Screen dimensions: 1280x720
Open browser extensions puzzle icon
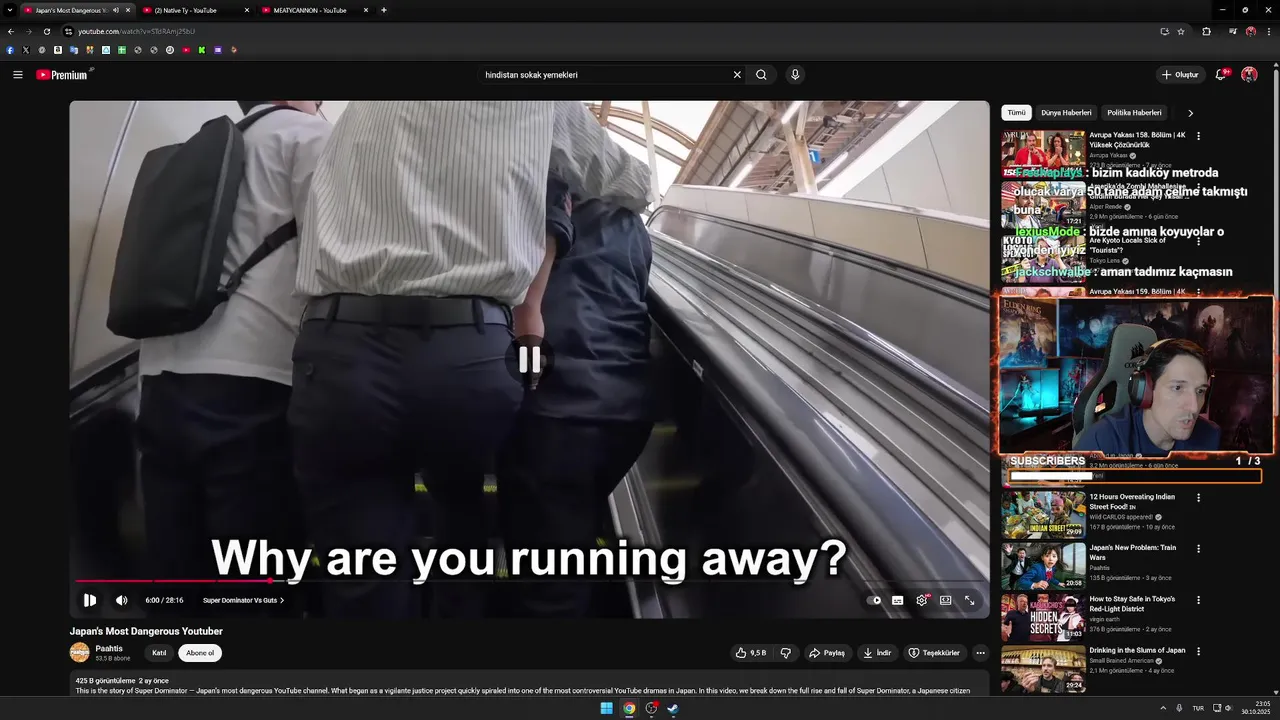(1206, 31)
